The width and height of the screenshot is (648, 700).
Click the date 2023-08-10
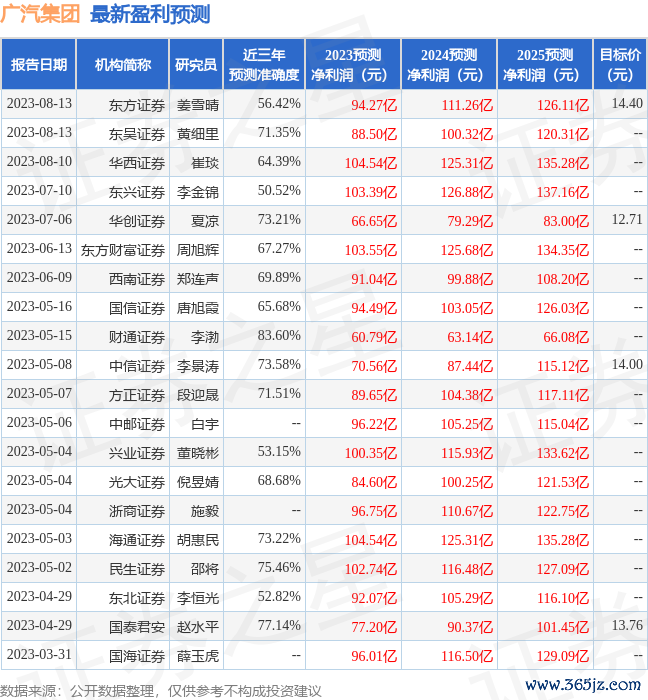(x=39, y=162)
